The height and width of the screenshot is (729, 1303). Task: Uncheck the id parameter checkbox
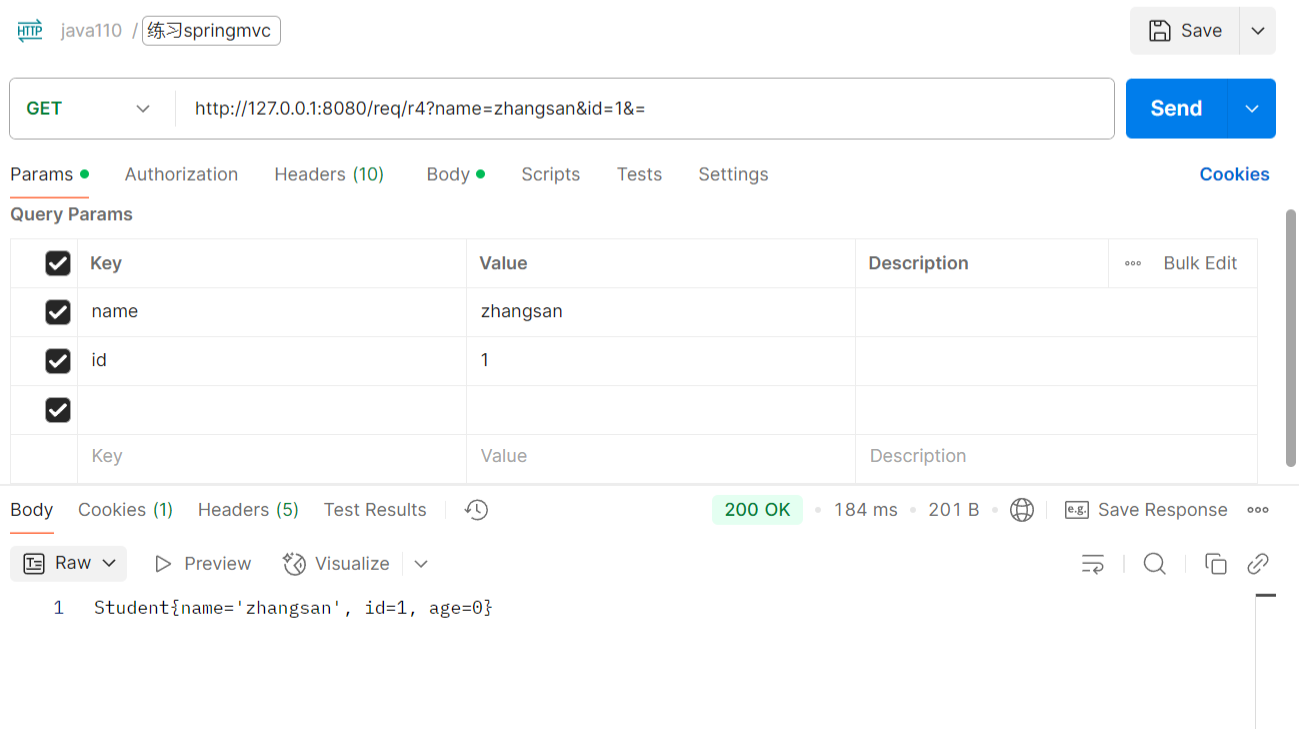(58, 361)
